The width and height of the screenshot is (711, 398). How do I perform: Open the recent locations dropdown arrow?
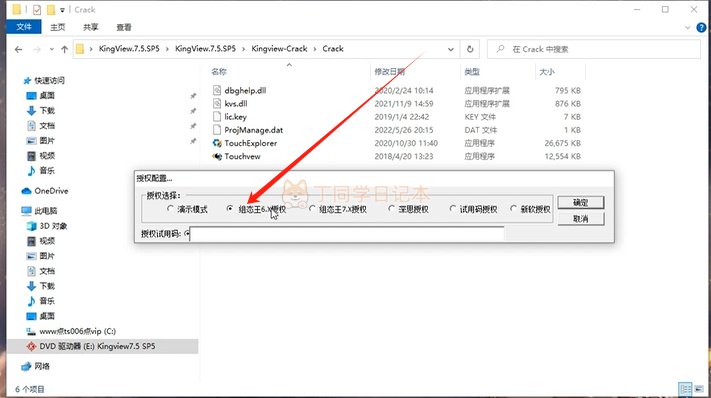coord(52,49)
